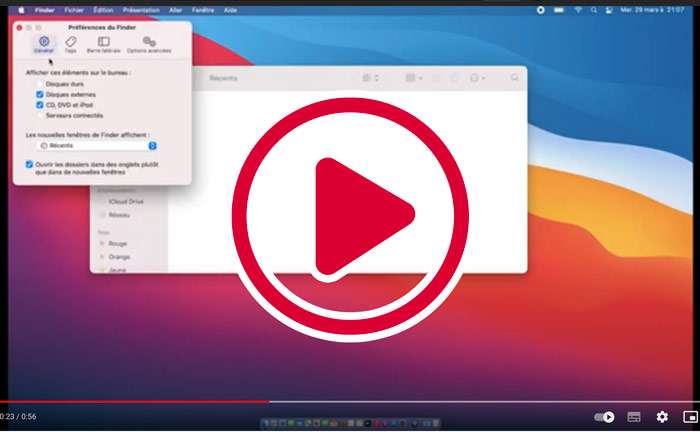
Task: Click the Wi-Fi menu bar icon
Action: pos(578,10)
